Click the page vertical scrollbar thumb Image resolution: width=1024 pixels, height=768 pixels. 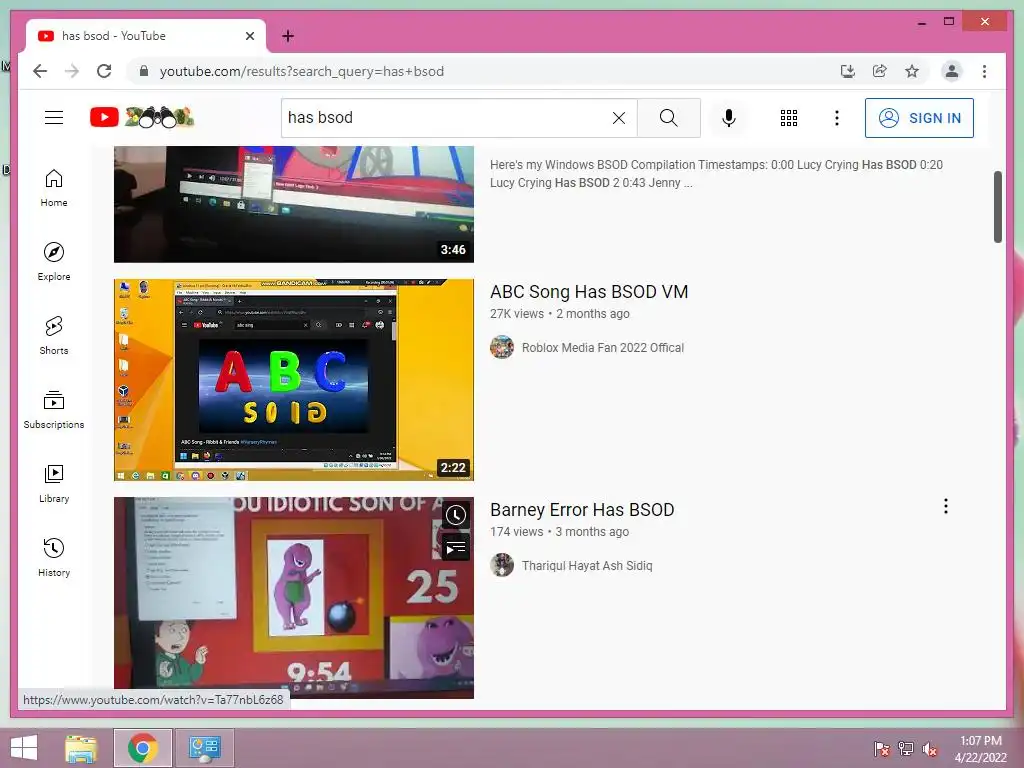[x=997, y=206]
